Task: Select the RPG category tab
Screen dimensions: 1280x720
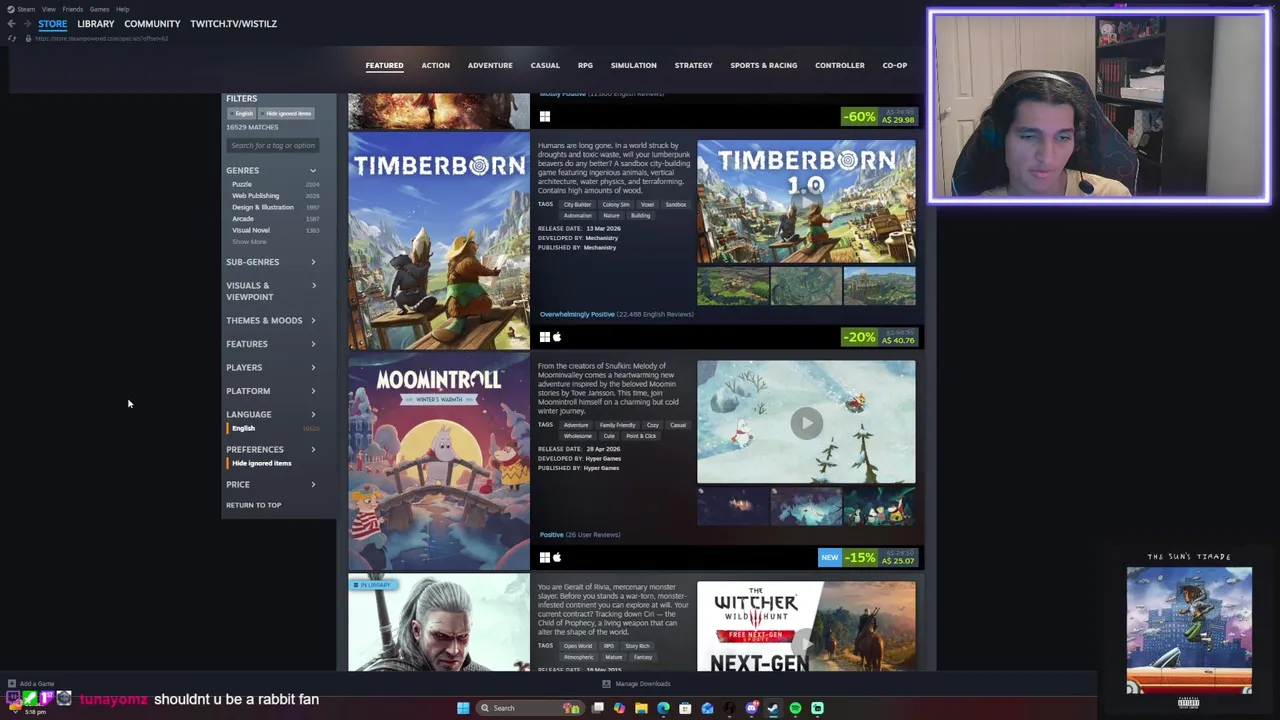Action: [585, 66]
